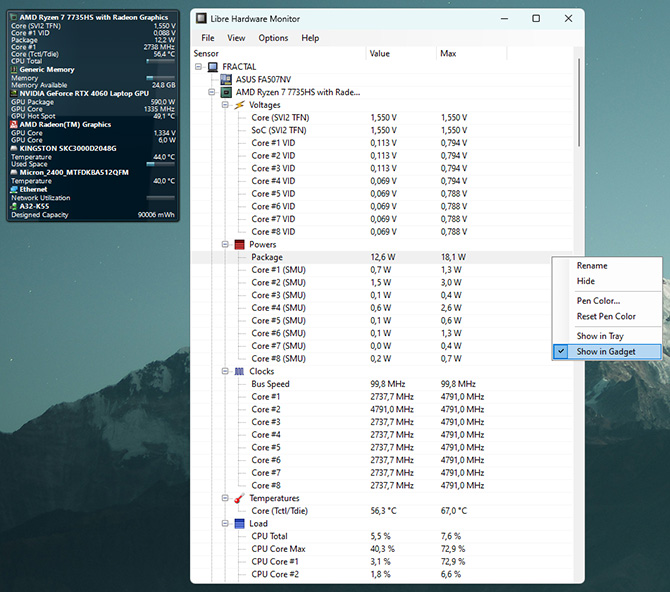
Task: Click the Max column header
Action: click(471, 53)
